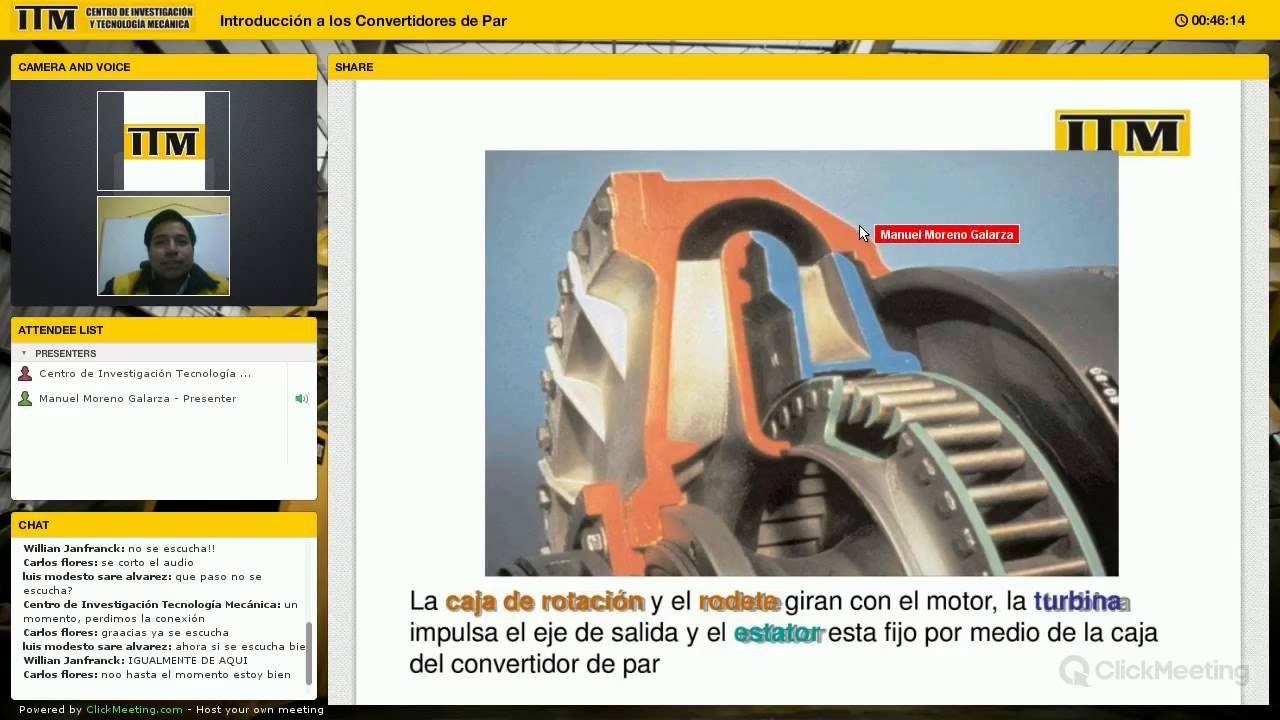This screenshot has width=1280, height=720.
Task: Select the ITM logo camera thumbnail
Action: (163, 141)
